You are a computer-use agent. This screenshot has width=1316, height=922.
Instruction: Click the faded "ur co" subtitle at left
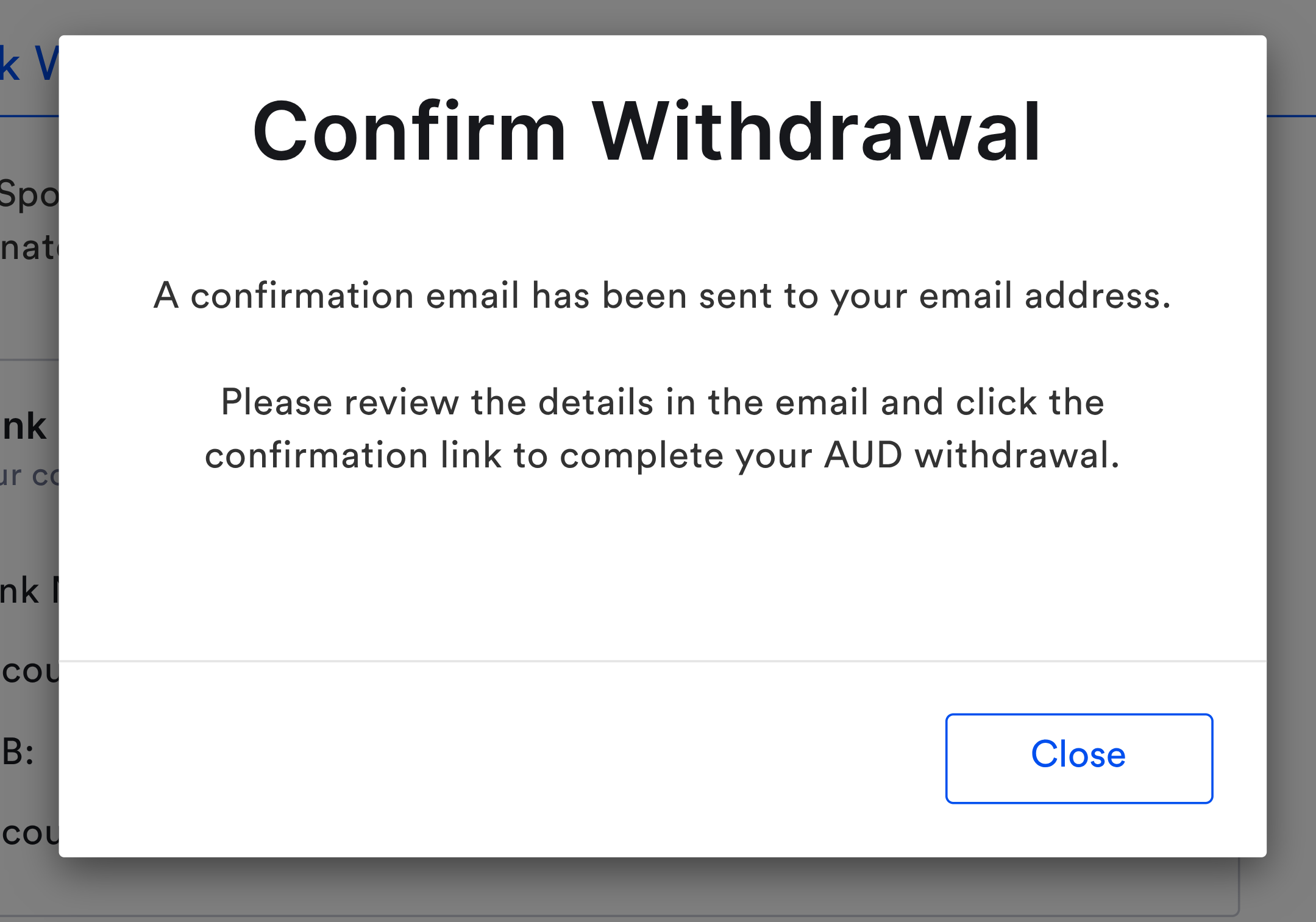click(x=28, y=476)
